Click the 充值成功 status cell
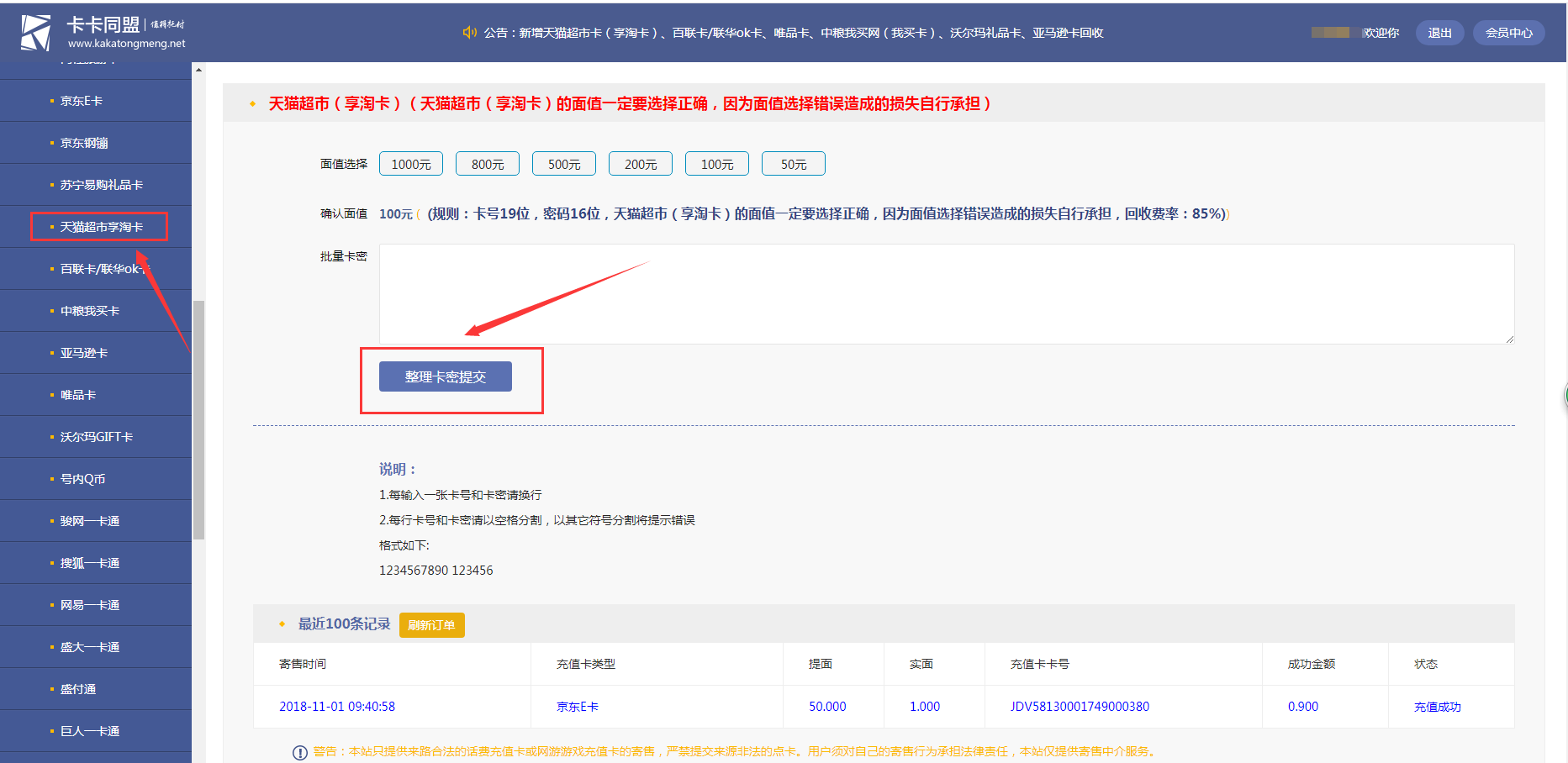Screen dimensions: 1568x763 1438,707
